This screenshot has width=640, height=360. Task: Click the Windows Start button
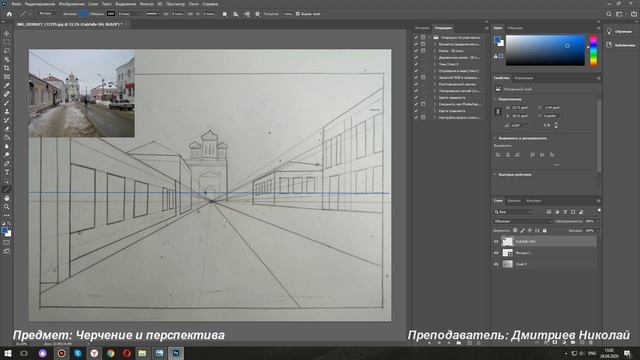[7, 353]
